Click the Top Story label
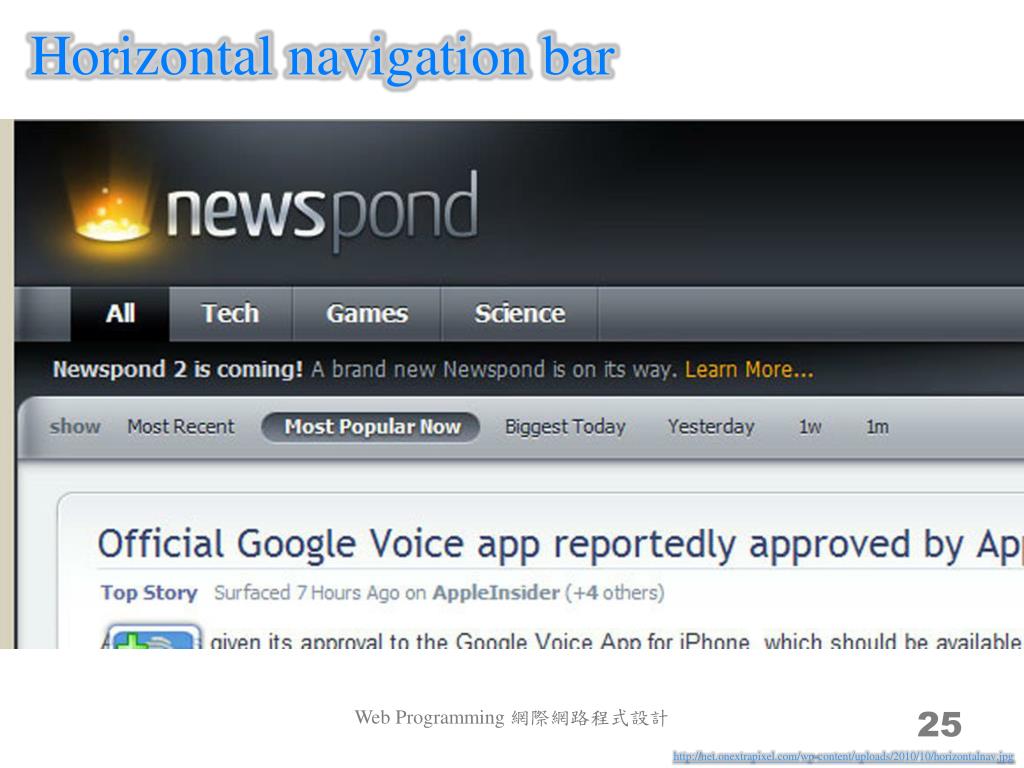1024x768 pixels. tap(149, 593)
